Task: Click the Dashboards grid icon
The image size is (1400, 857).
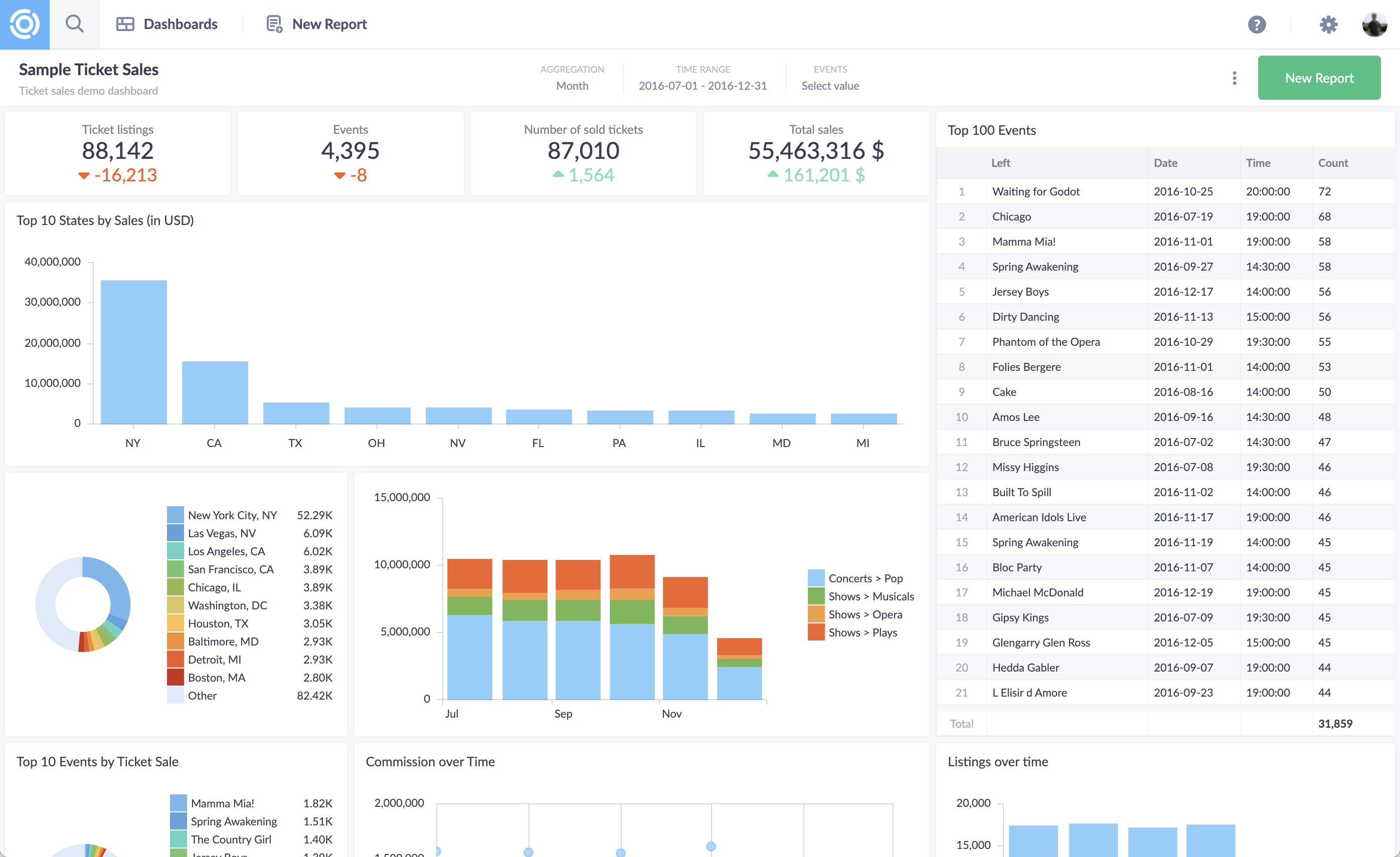Action: coord(125,25)
